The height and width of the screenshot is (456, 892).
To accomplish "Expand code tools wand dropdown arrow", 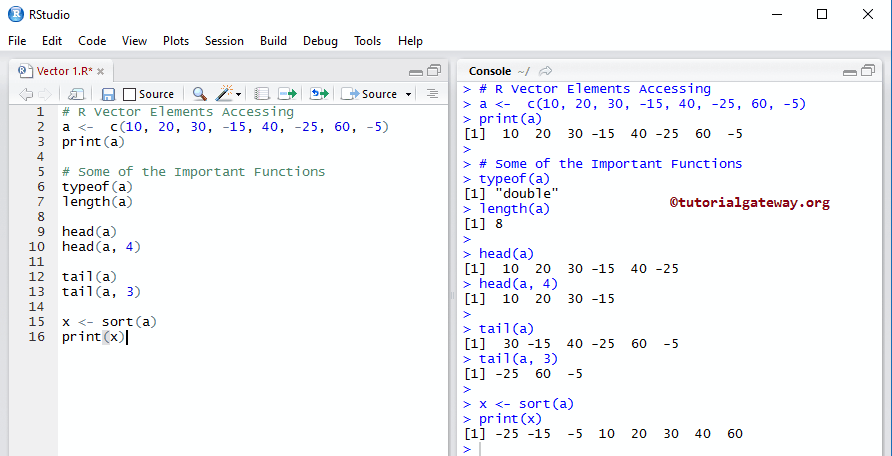I will pyautogui.click(x=238, y=94).
